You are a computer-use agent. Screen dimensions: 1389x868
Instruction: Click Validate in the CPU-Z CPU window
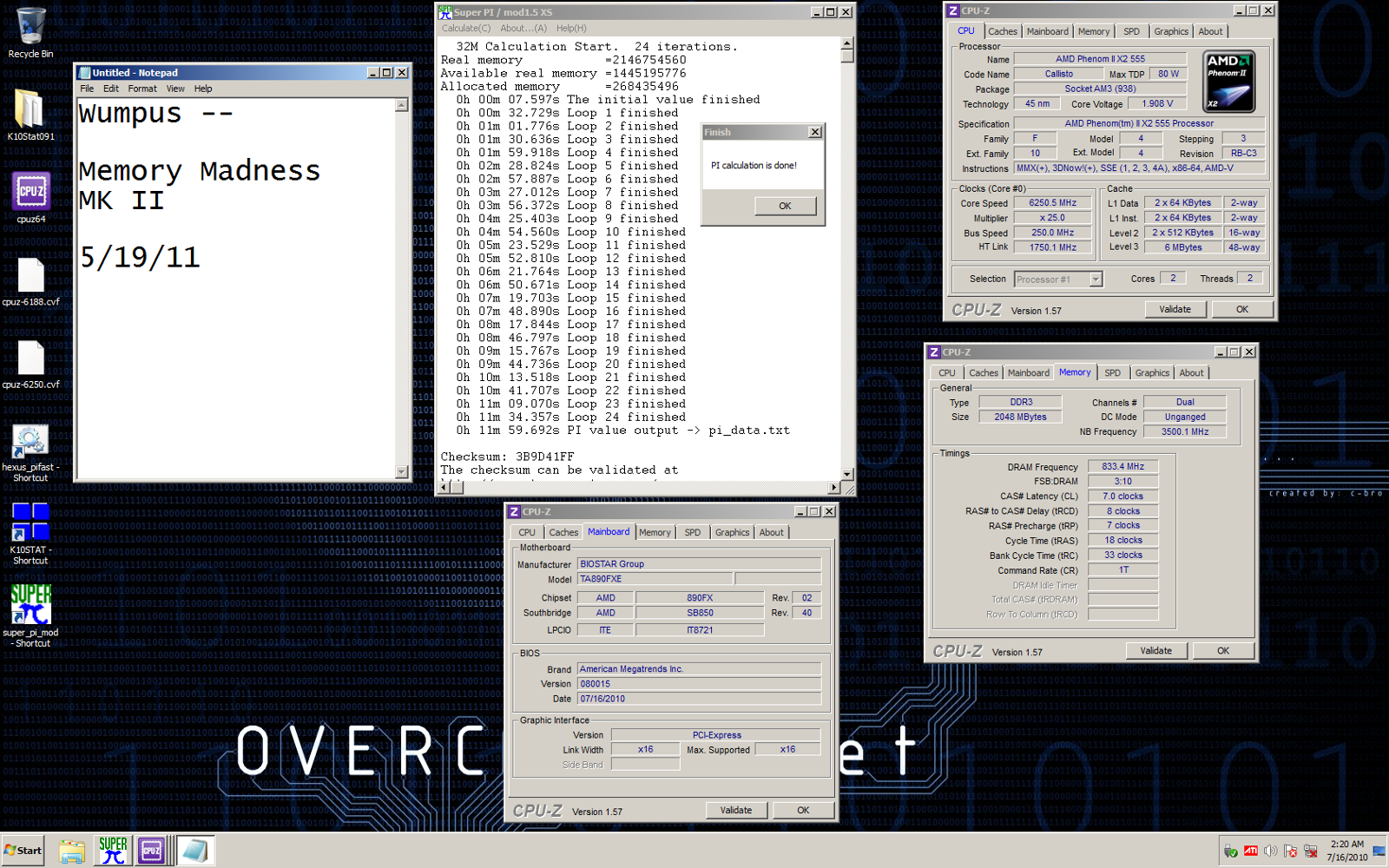[x=1175, y=309]
